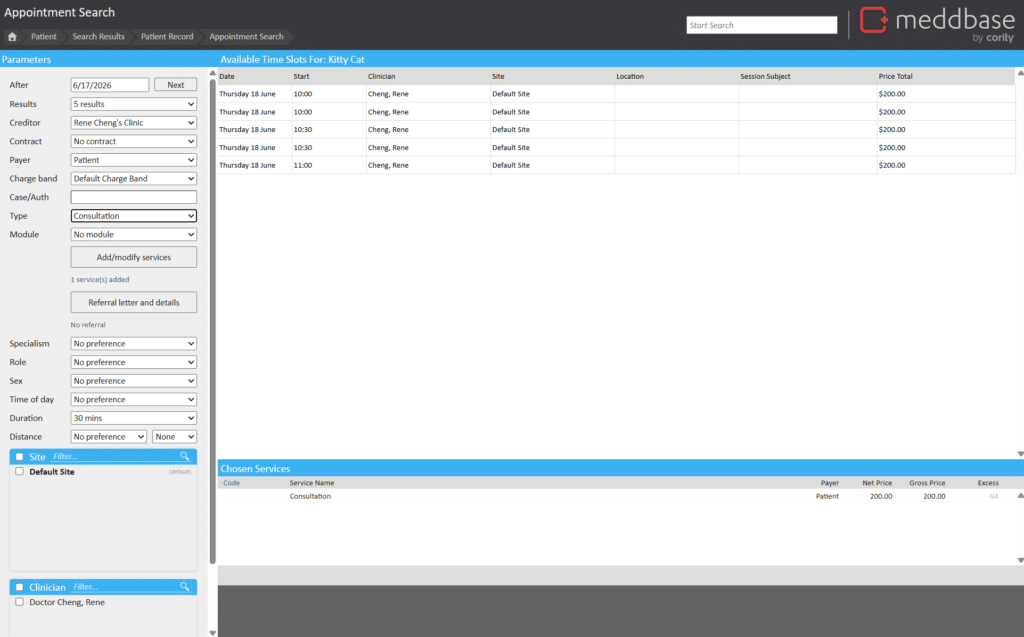The height and width of the screenshot is (637, 1024).
Task: Check the Default Site checkbox
Action: (20, 471)
